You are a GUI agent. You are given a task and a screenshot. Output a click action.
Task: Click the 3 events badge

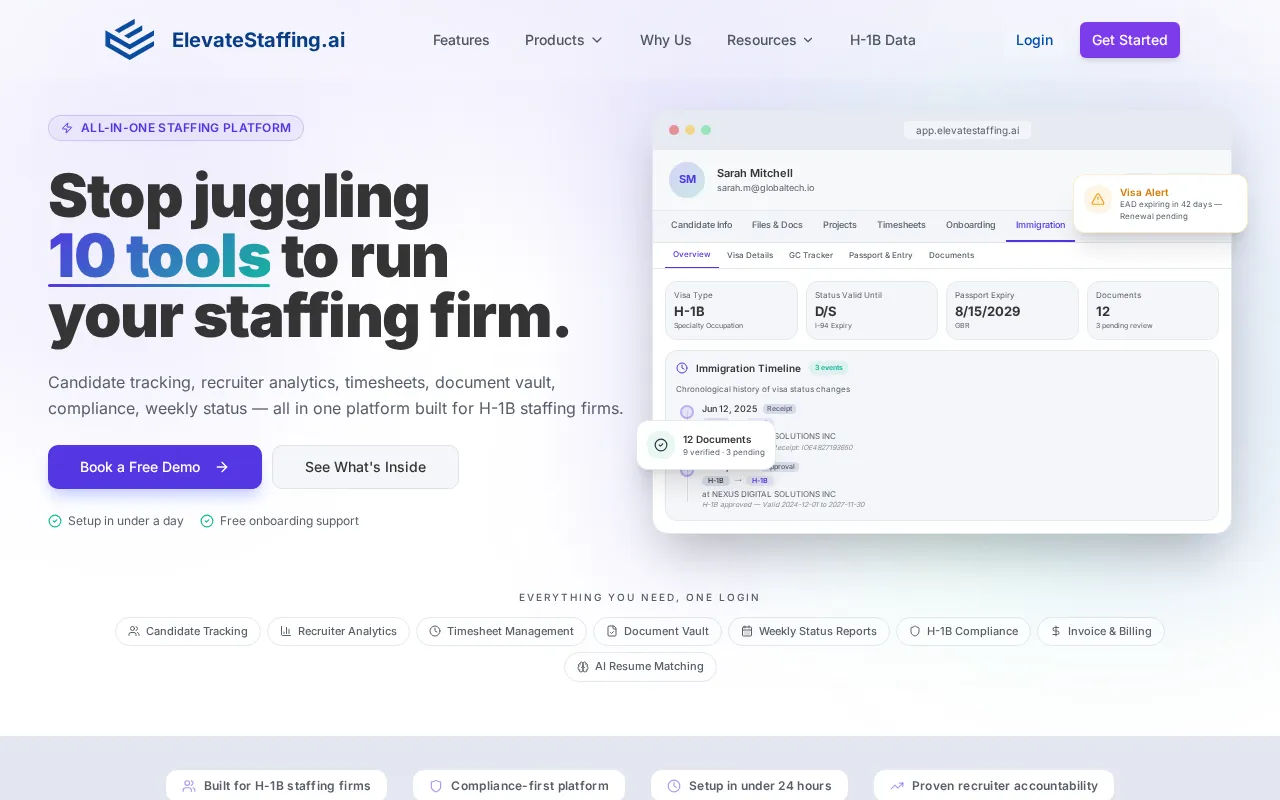point(828,368)
